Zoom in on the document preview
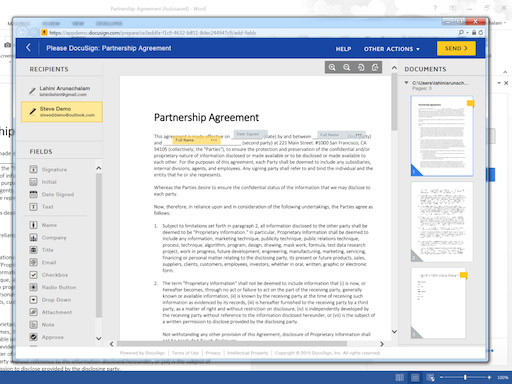 click(x=332, y=67)
